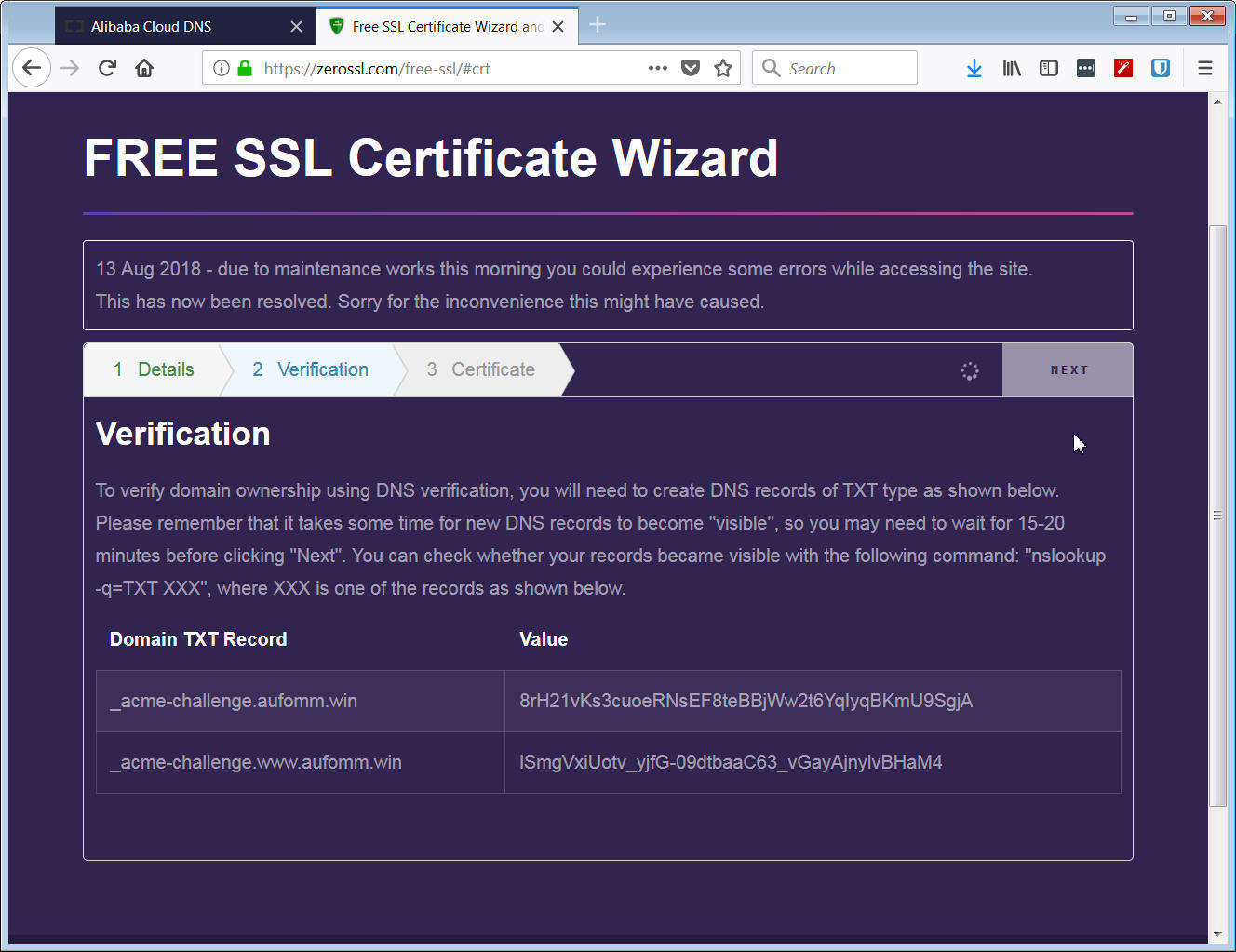Click the browser Back arrow button
The height and width of the screenshot is (952, 1236).
tap(32, 68)
